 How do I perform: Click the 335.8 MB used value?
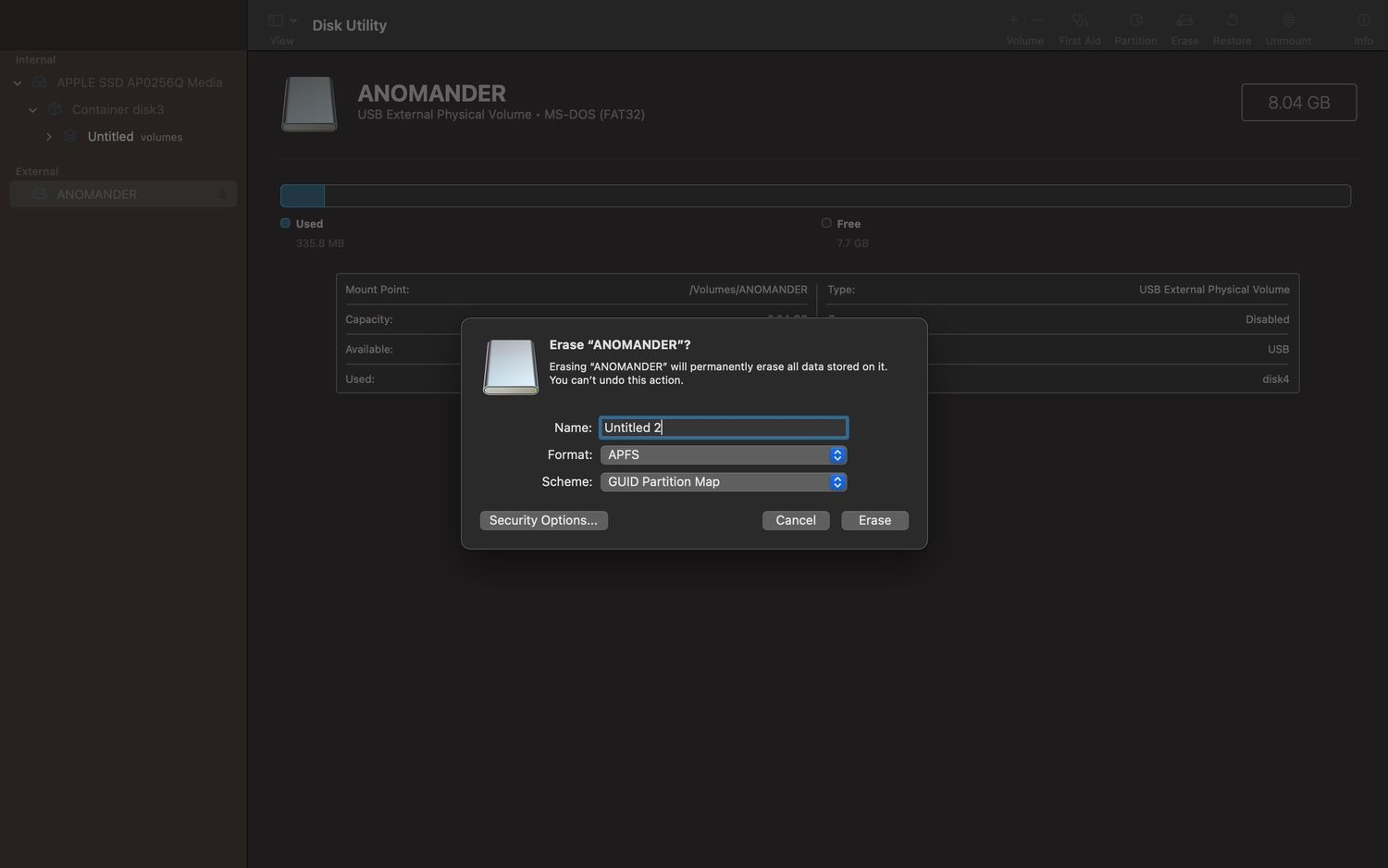[x=320, y=243]
